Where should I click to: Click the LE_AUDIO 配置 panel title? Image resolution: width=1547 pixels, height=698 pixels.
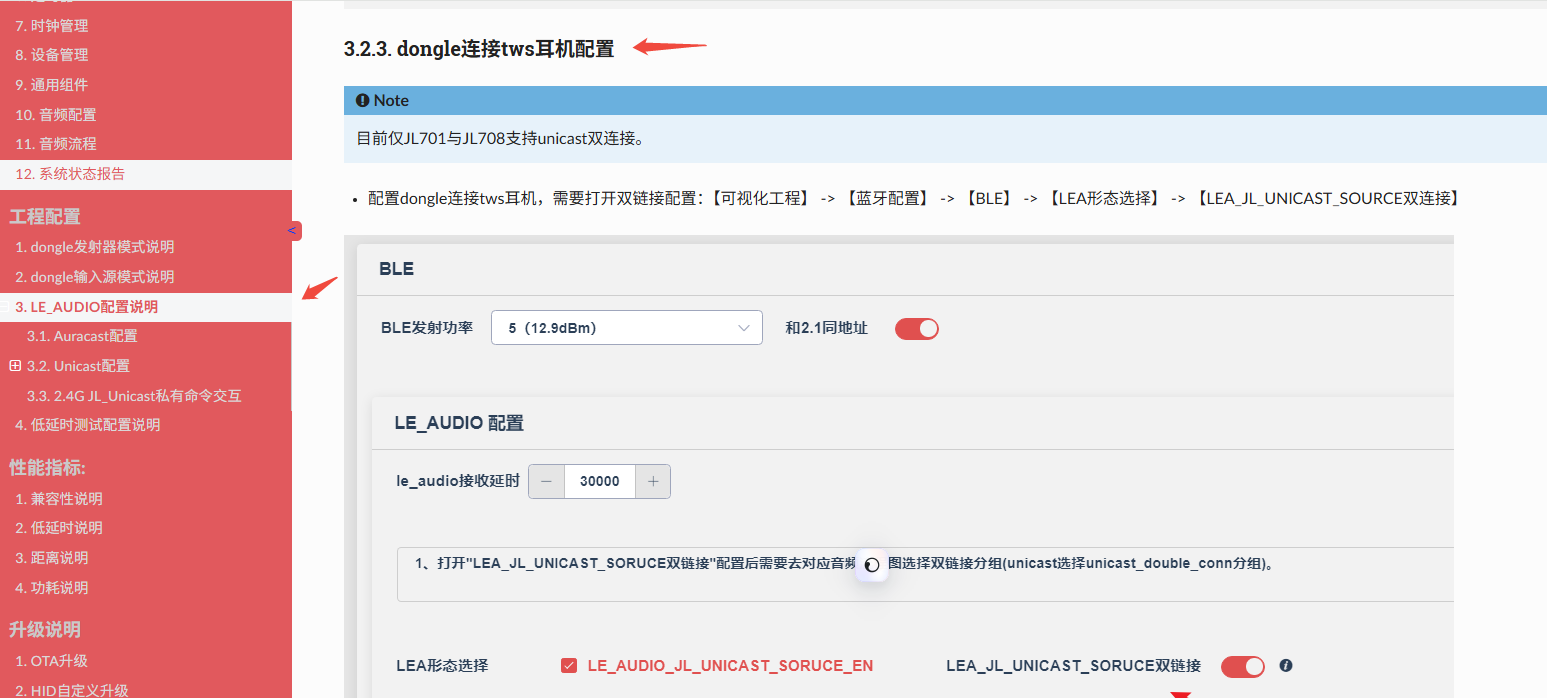pos(459,423)
